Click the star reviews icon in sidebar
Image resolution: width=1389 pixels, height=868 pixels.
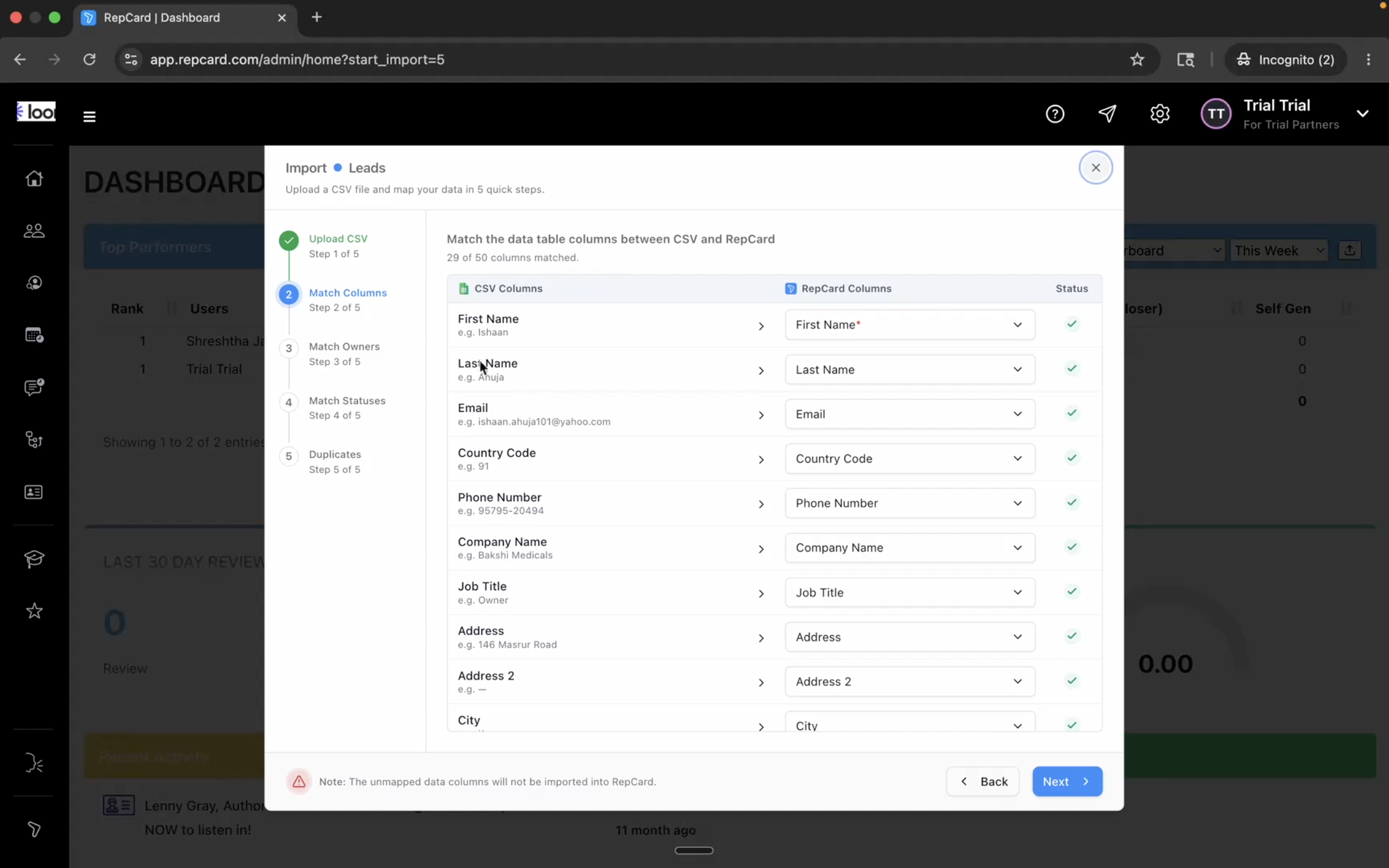pos(34,611)
